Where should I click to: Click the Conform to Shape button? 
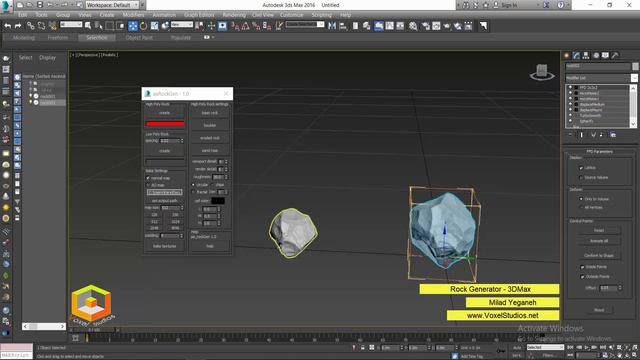click(x=599, y=256)
